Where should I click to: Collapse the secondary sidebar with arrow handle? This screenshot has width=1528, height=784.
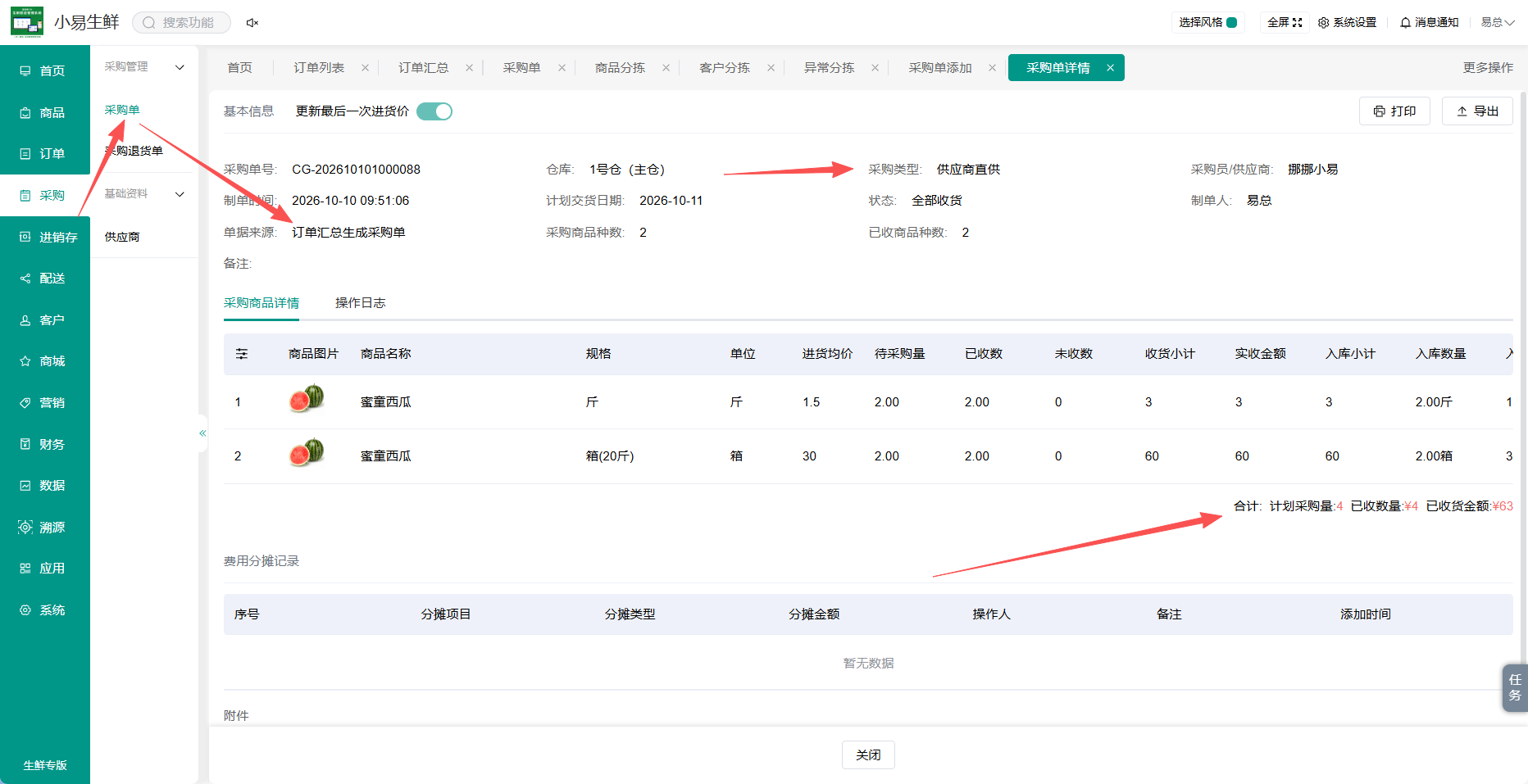[202, 433]
